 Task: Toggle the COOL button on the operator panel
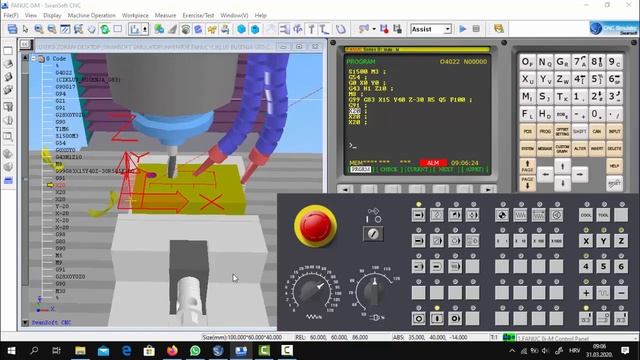(586, 215)
